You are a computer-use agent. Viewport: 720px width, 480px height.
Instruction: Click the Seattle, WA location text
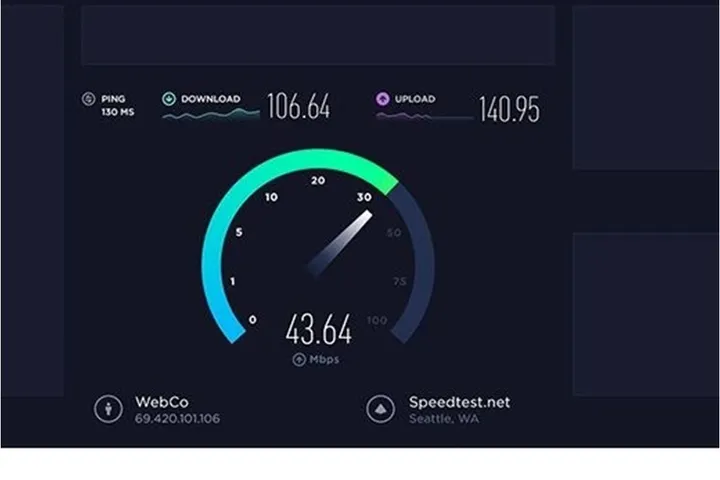point(444,418)
